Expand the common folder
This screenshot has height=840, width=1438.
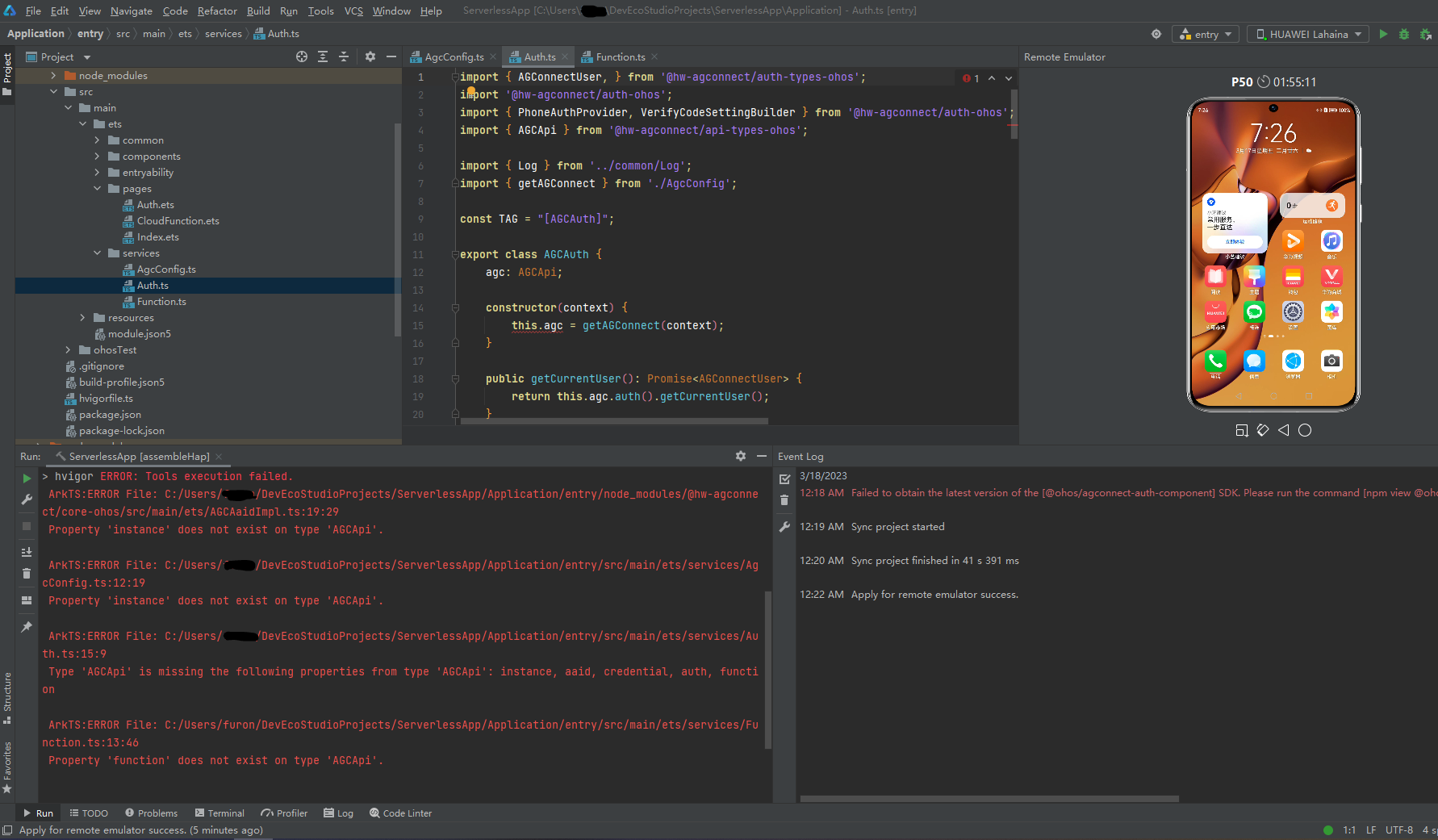[x=98, y=140]
